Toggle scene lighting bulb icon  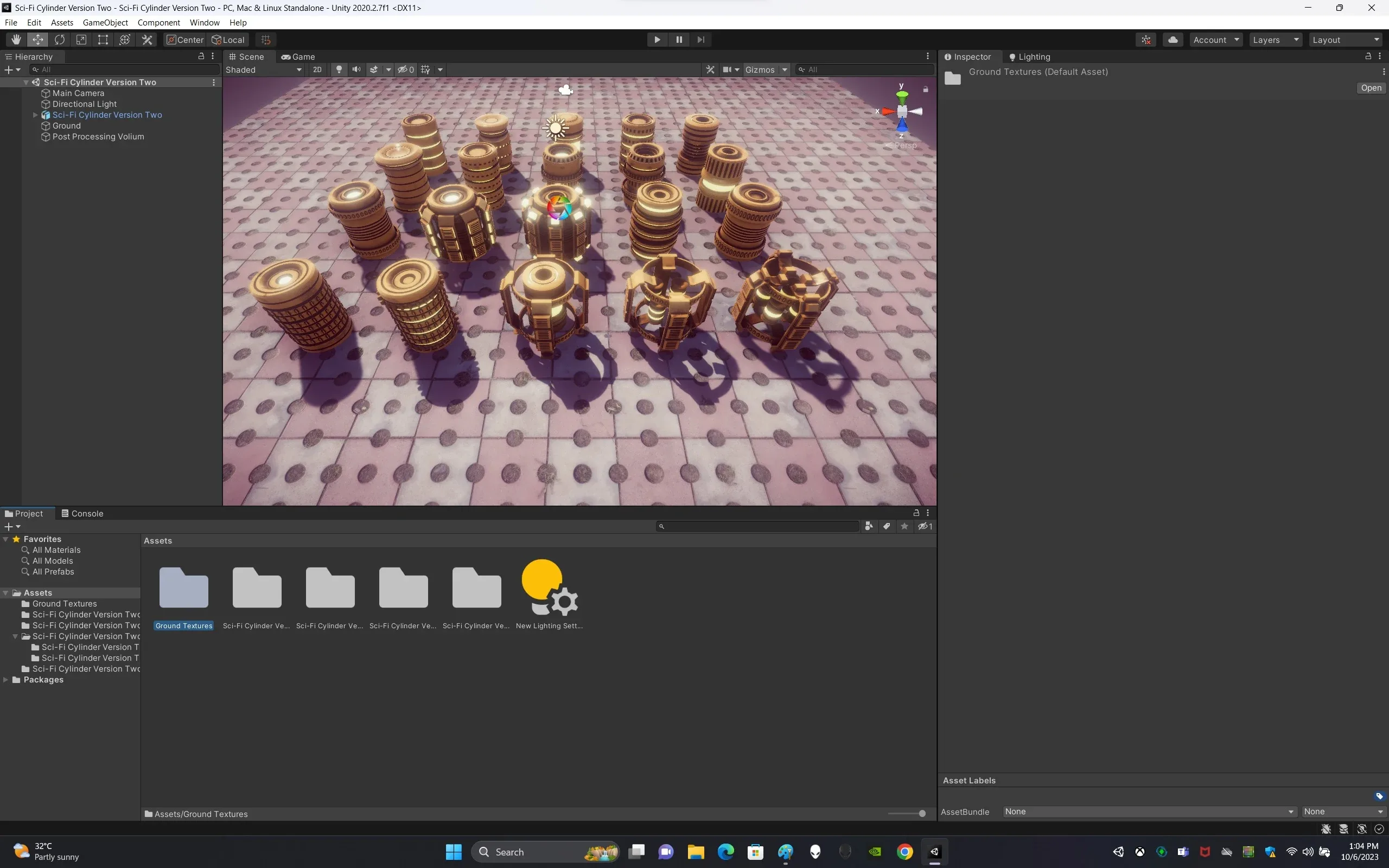(x=339, y=69)
